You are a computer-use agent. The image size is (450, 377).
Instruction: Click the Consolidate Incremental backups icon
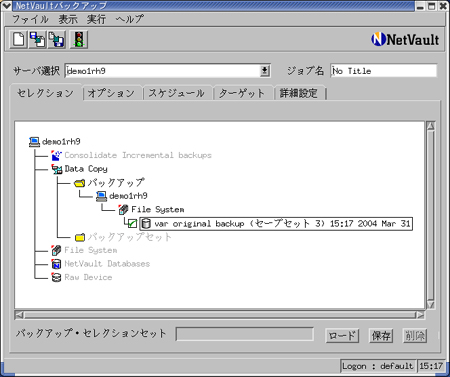click(x=56, y=155)
